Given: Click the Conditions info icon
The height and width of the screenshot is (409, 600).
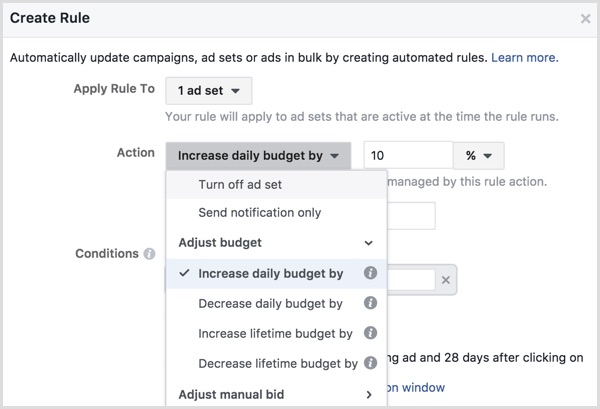Looking at the screenshot, I should (x=149, y=254).
